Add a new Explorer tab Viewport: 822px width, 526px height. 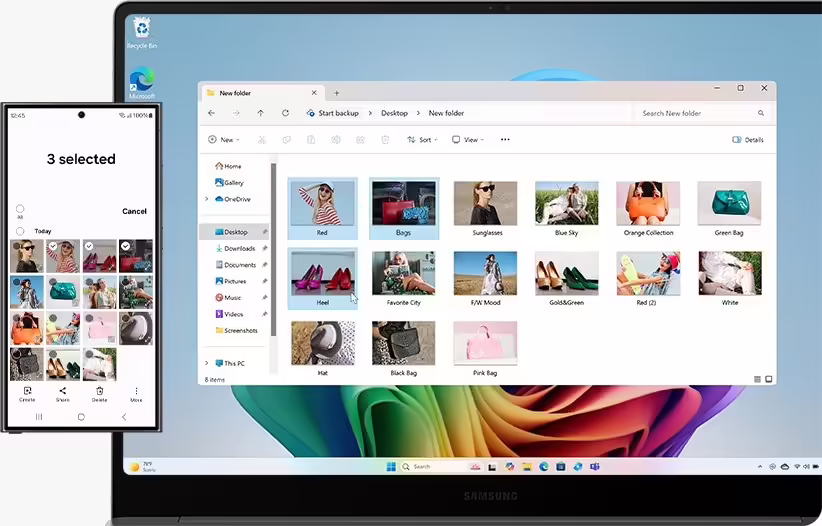coord(337,93)
